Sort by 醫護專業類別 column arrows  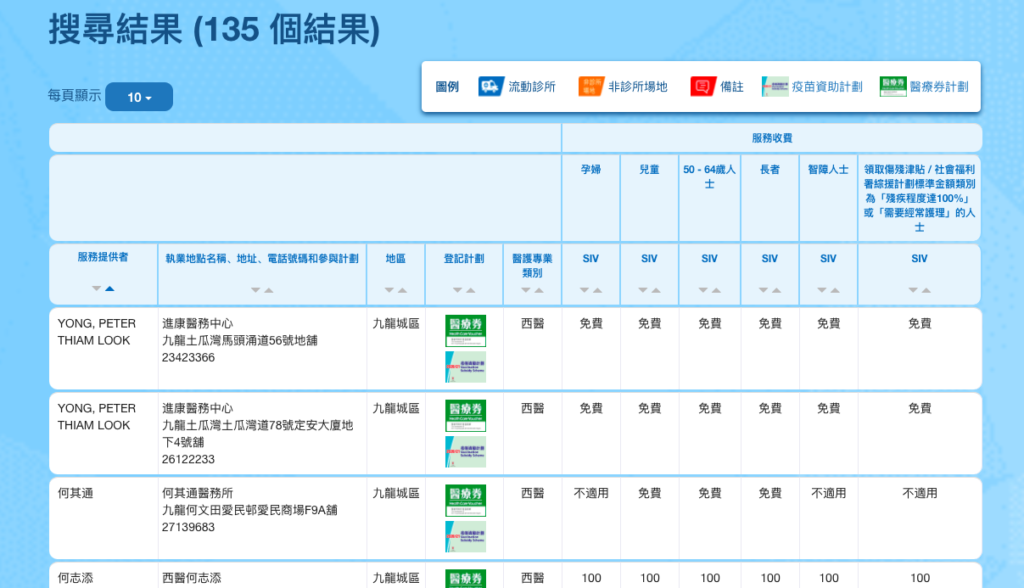click(532, 290)
